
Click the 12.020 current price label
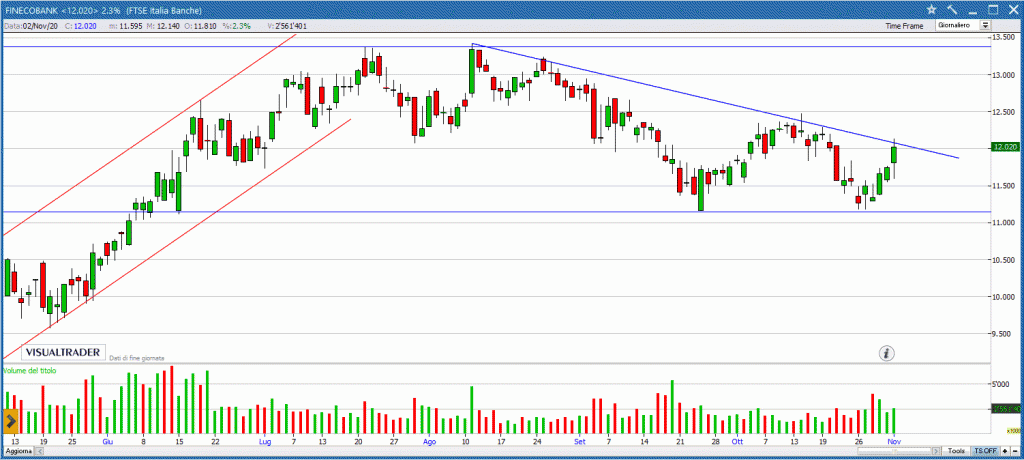pos(1005,148)
